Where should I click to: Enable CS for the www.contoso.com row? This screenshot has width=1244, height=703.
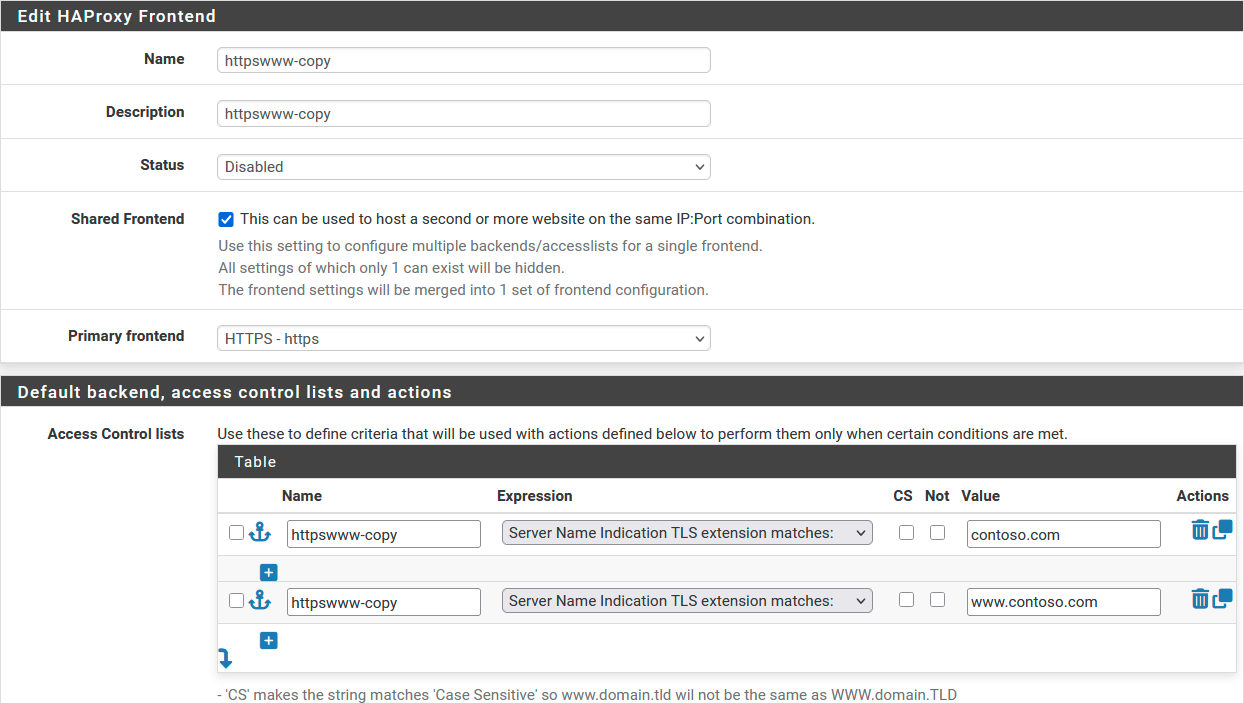click(x=906, y=600)
